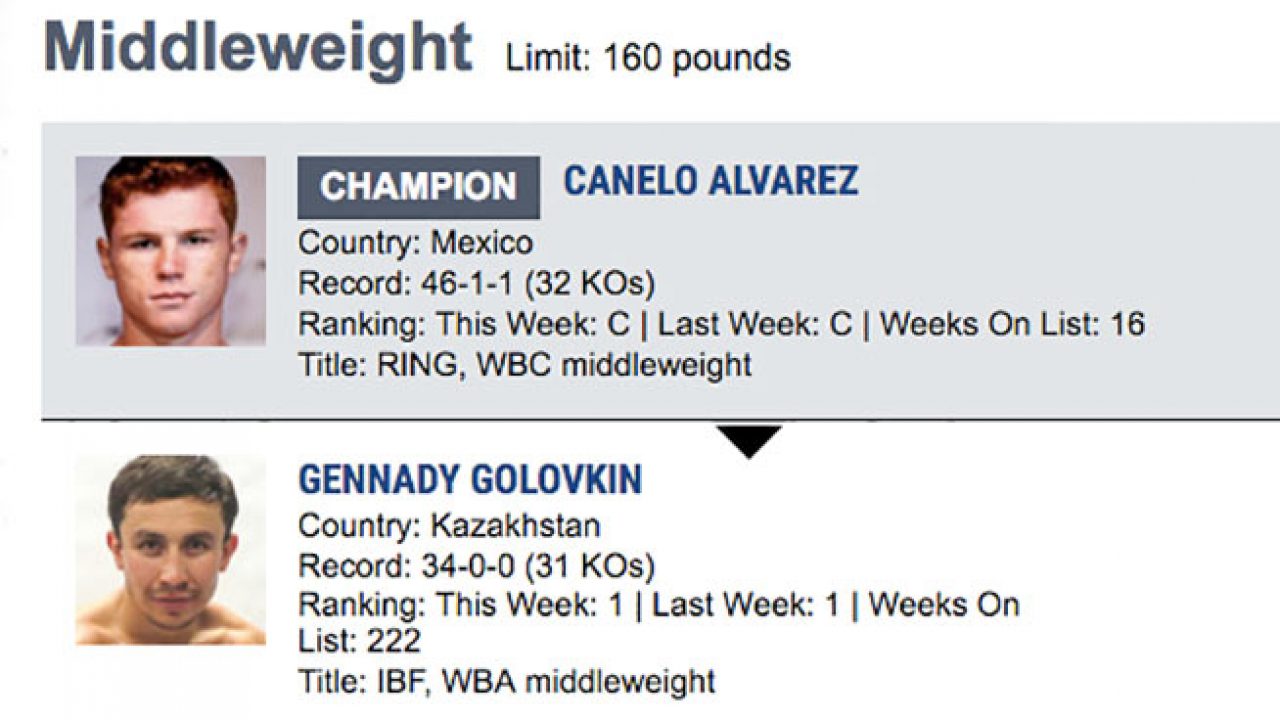
Task: Select the 'Country: Mexico' line
Action: pyautogui.click(x=415, y=243)
